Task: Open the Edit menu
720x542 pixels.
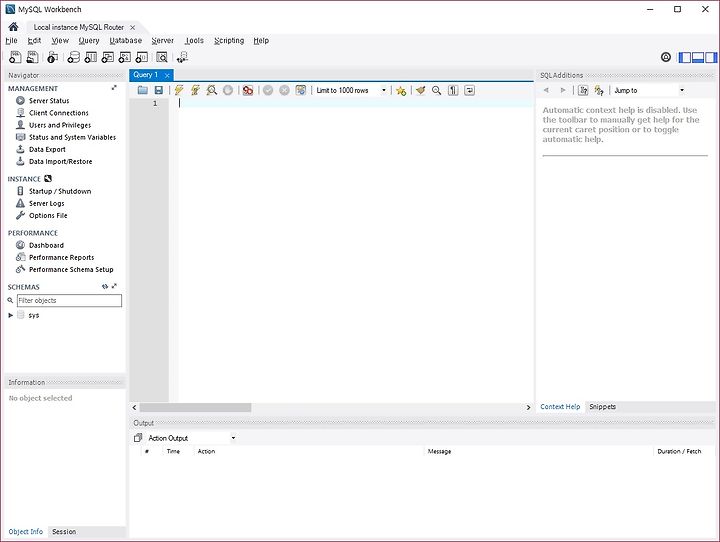Action: tap(34, 40)
